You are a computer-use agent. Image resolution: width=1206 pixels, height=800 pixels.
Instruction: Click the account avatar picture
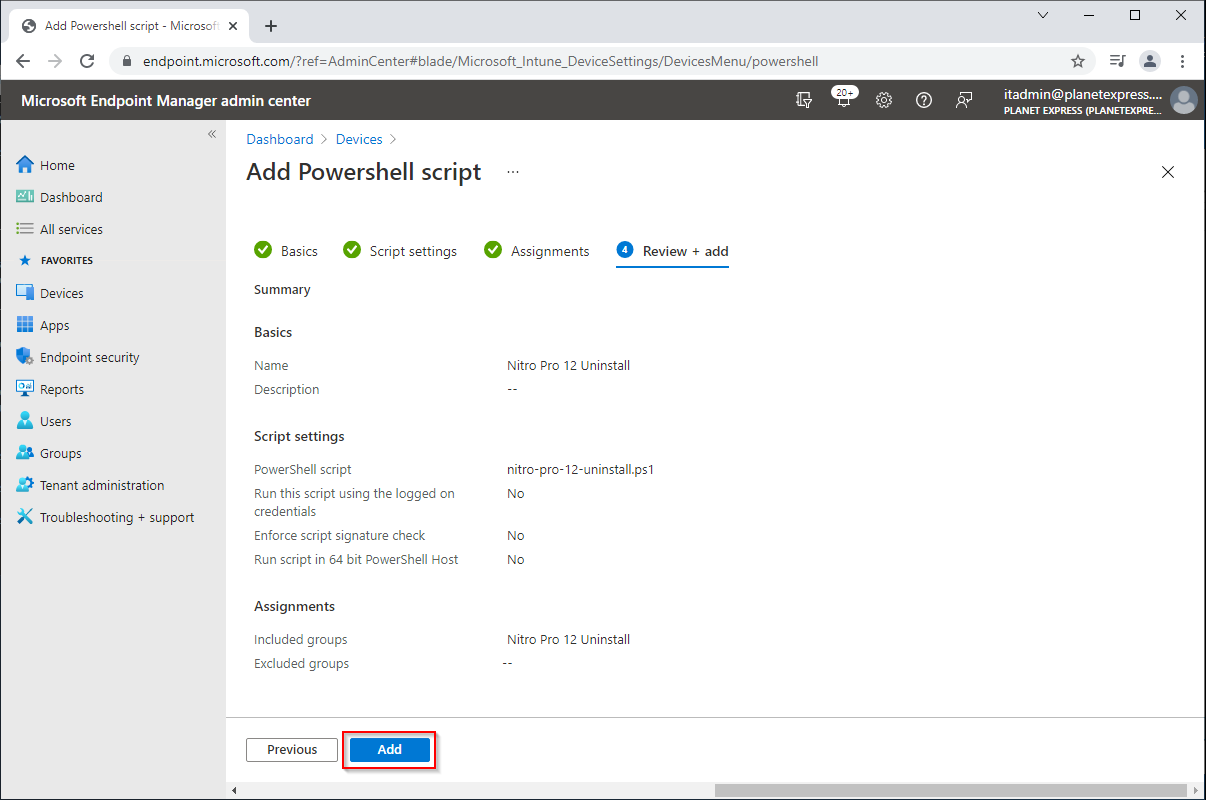(1184, 100)
